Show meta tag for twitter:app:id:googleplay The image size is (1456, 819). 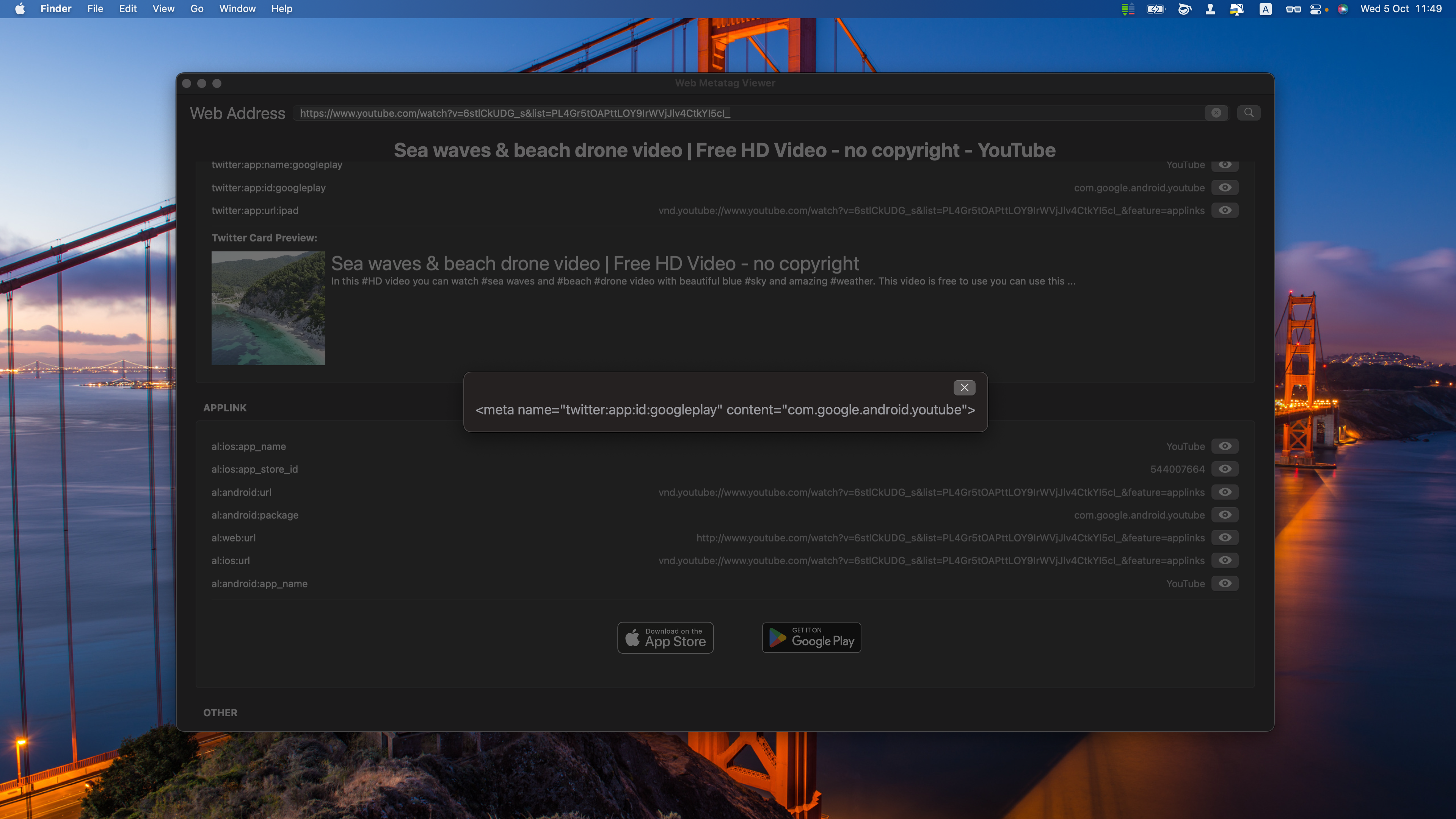[x=1225, y=188]
